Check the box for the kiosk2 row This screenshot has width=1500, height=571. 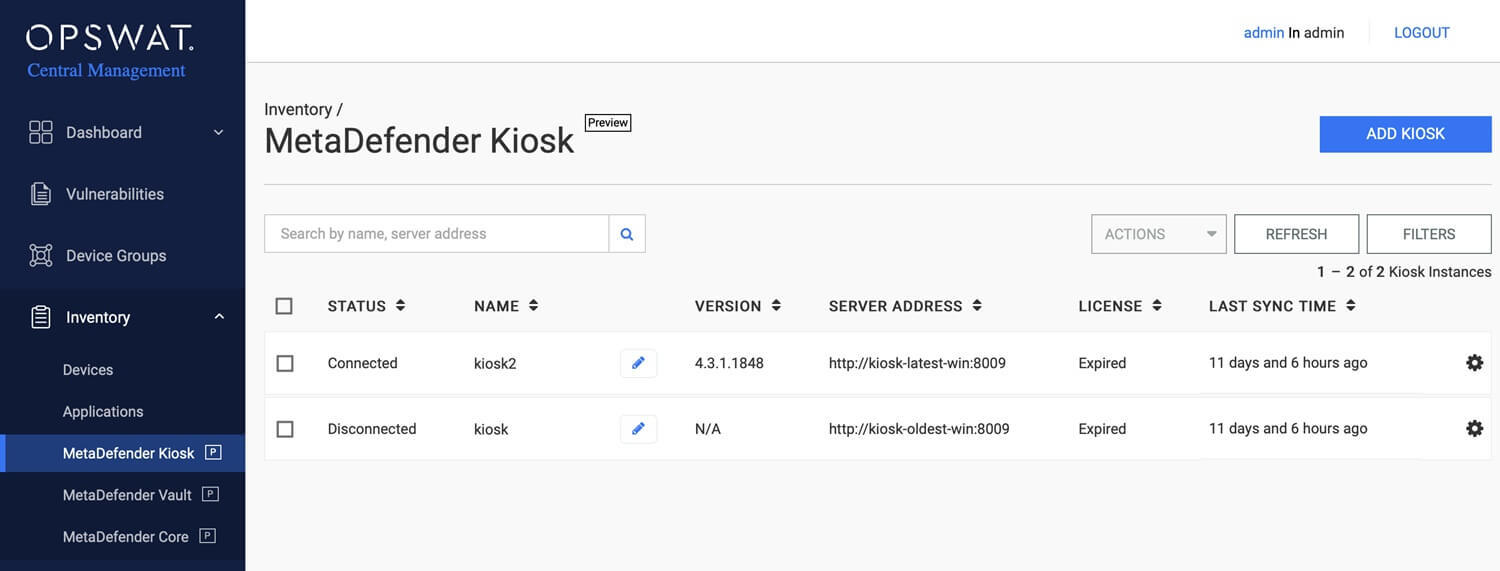(285, 364)
